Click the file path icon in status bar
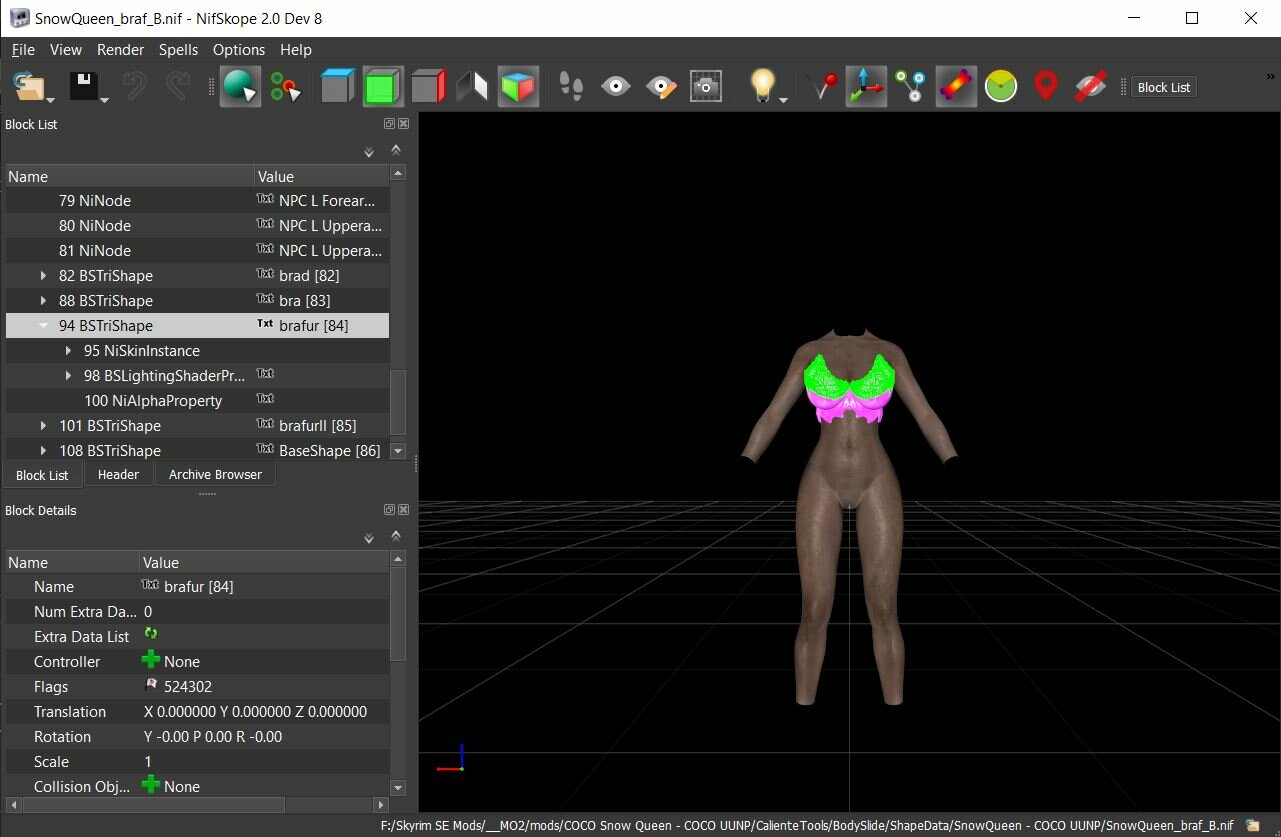Viewport: 1281px width, 837px height. click(1253, 826)
